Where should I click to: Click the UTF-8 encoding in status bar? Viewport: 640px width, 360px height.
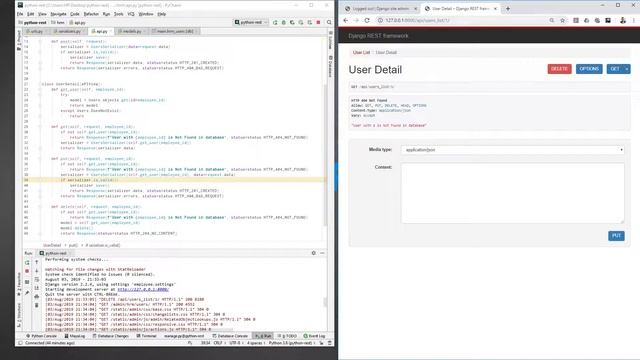point(235,343)
